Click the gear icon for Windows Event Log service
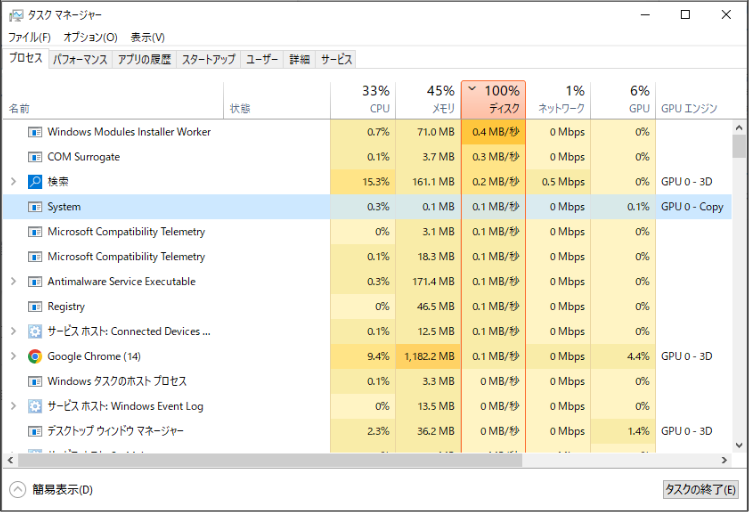 coord(35,406)
